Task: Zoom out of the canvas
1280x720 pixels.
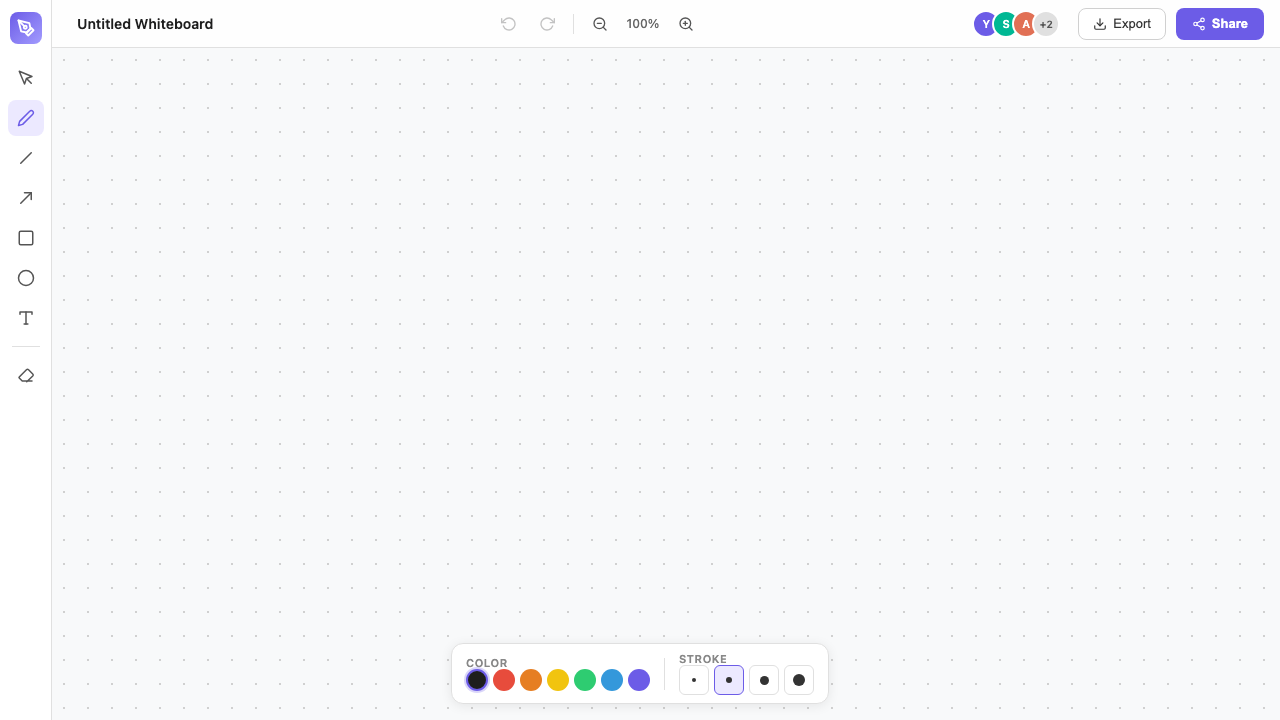Action: tap(600, 24)
